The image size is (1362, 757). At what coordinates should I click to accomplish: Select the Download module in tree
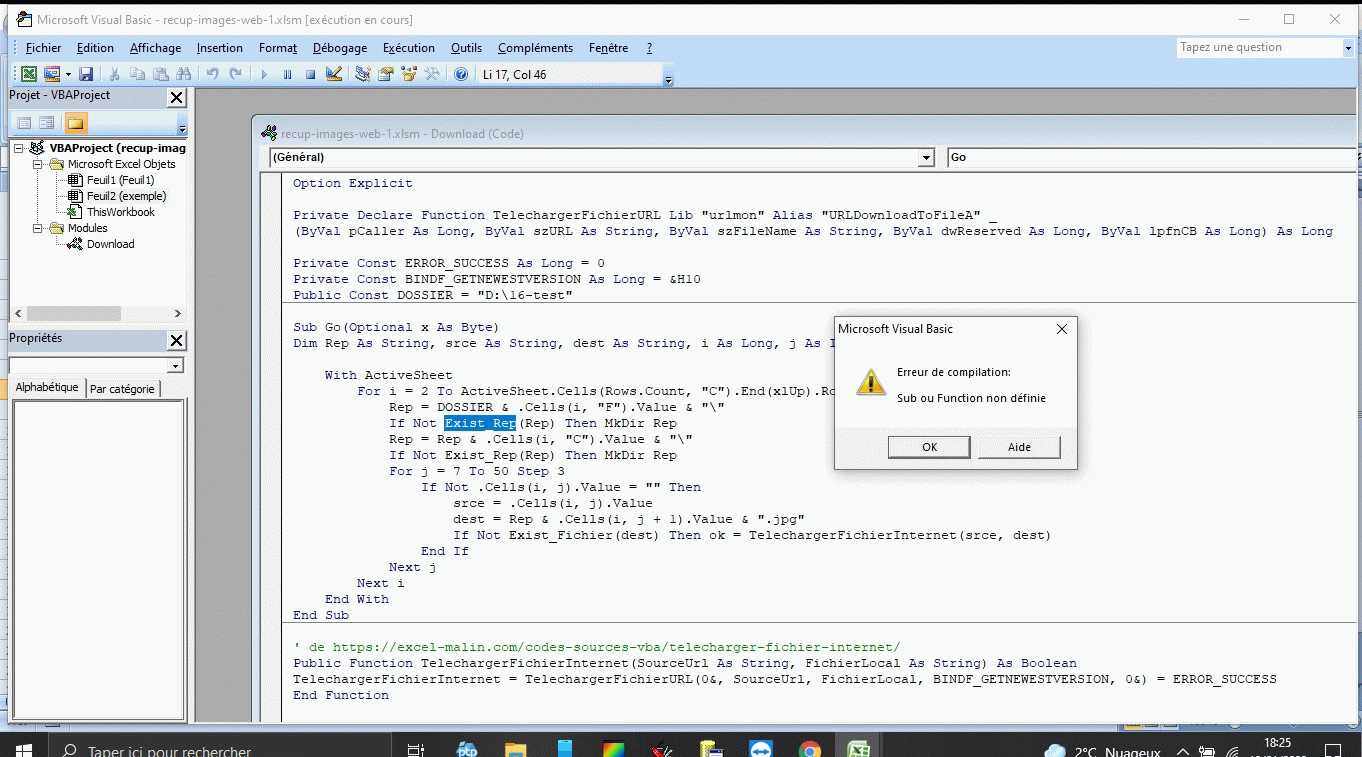click(110, 244)
